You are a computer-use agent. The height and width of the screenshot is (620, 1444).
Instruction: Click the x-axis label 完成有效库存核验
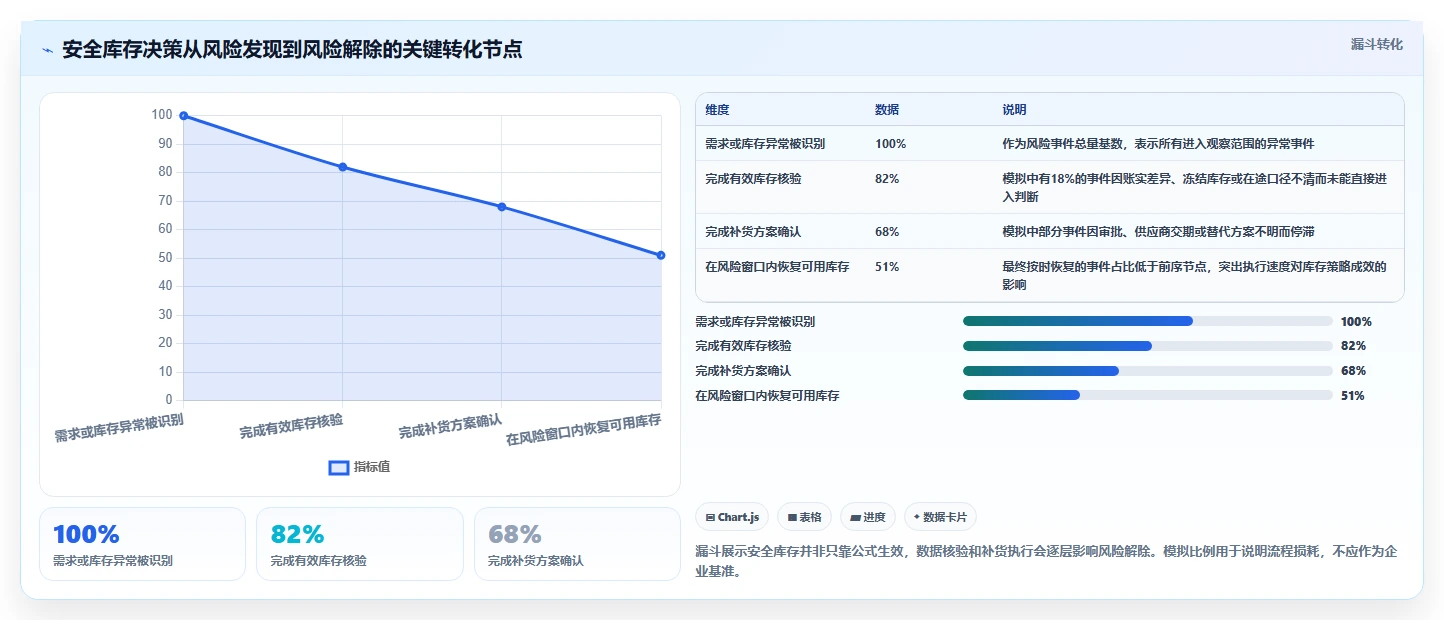(291, 427)
